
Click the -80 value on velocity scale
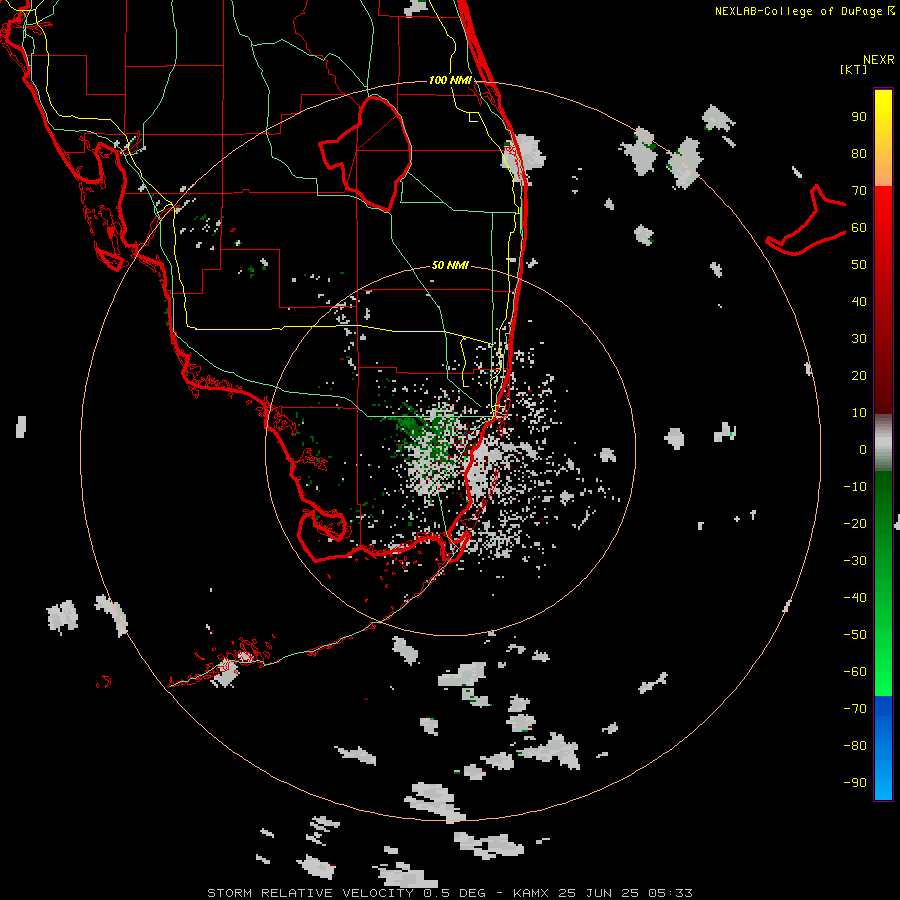pos(855,746)
